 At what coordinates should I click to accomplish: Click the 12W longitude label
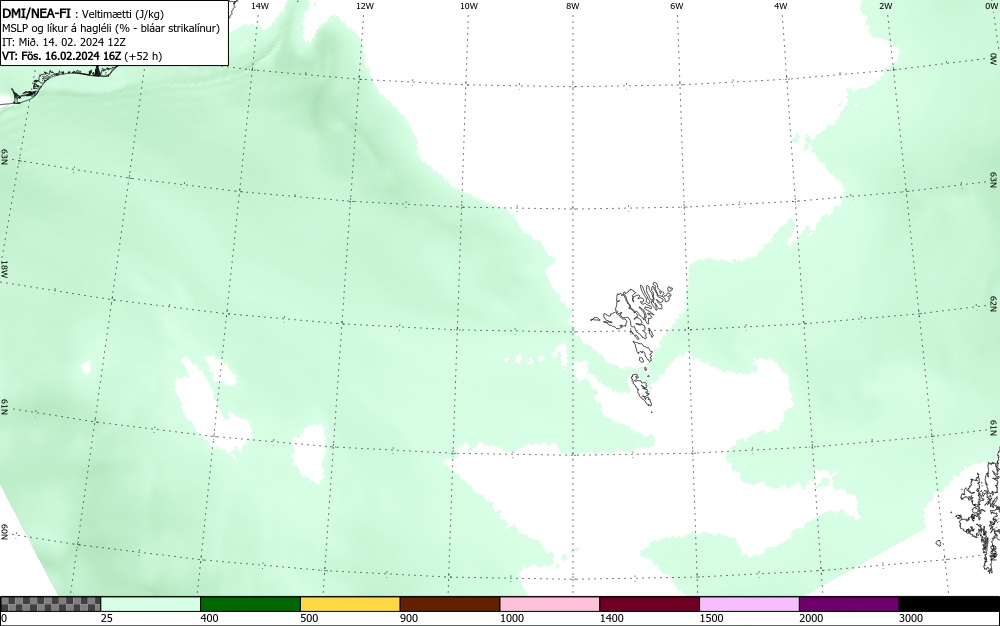click(x=365, y=6)
